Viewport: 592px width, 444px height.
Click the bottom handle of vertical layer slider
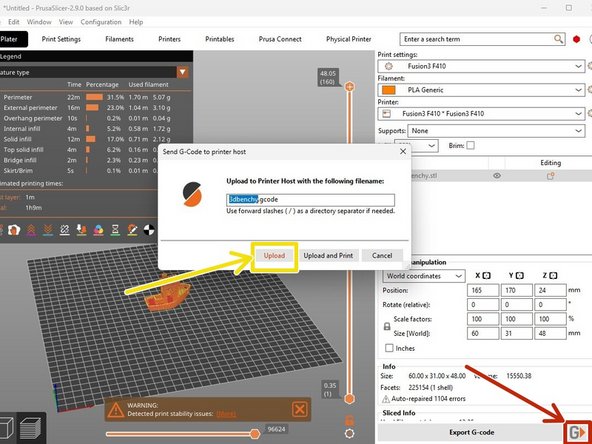[350, 399]
